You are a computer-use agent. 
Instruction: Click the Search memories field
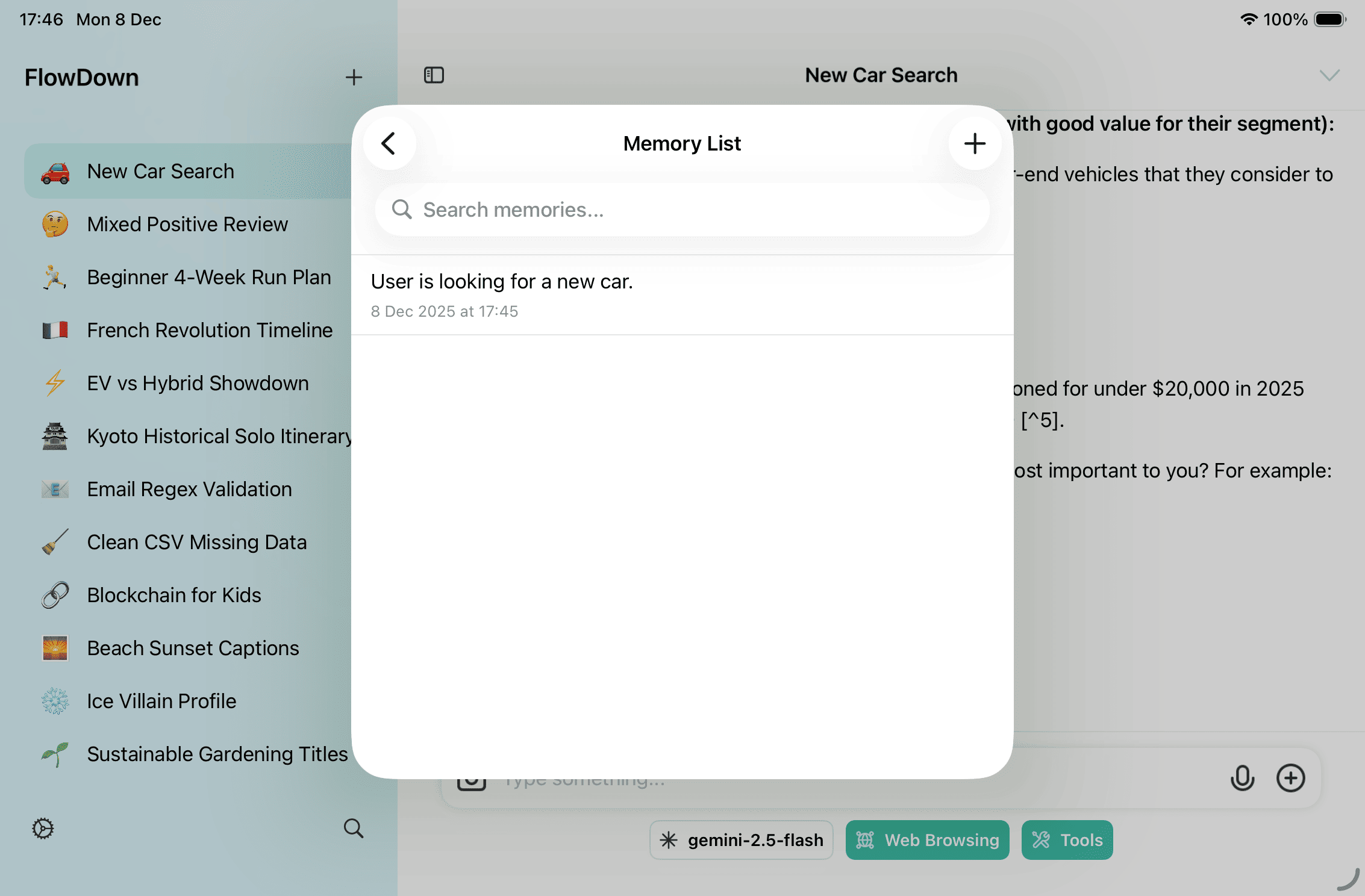(681, 210)
